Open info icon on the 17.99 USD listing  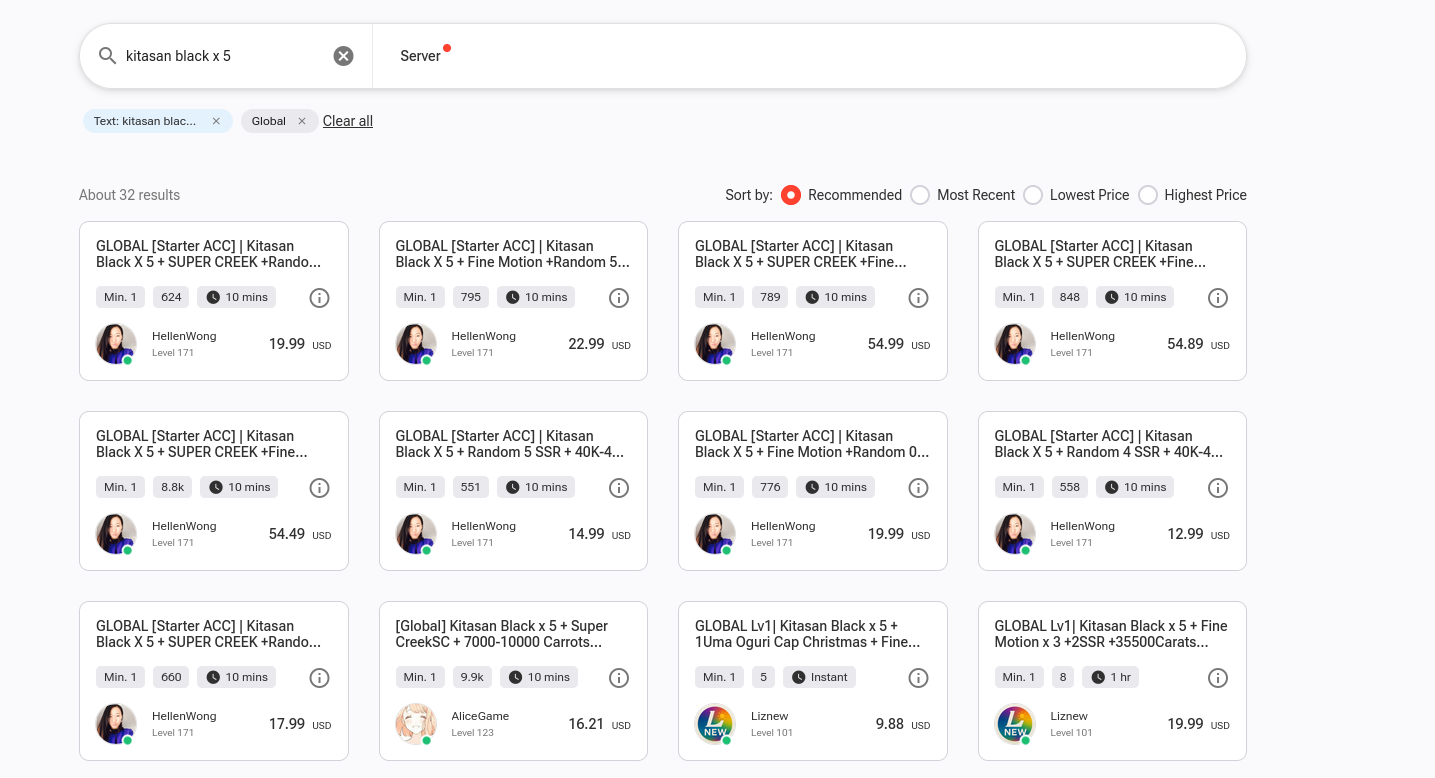319,678
